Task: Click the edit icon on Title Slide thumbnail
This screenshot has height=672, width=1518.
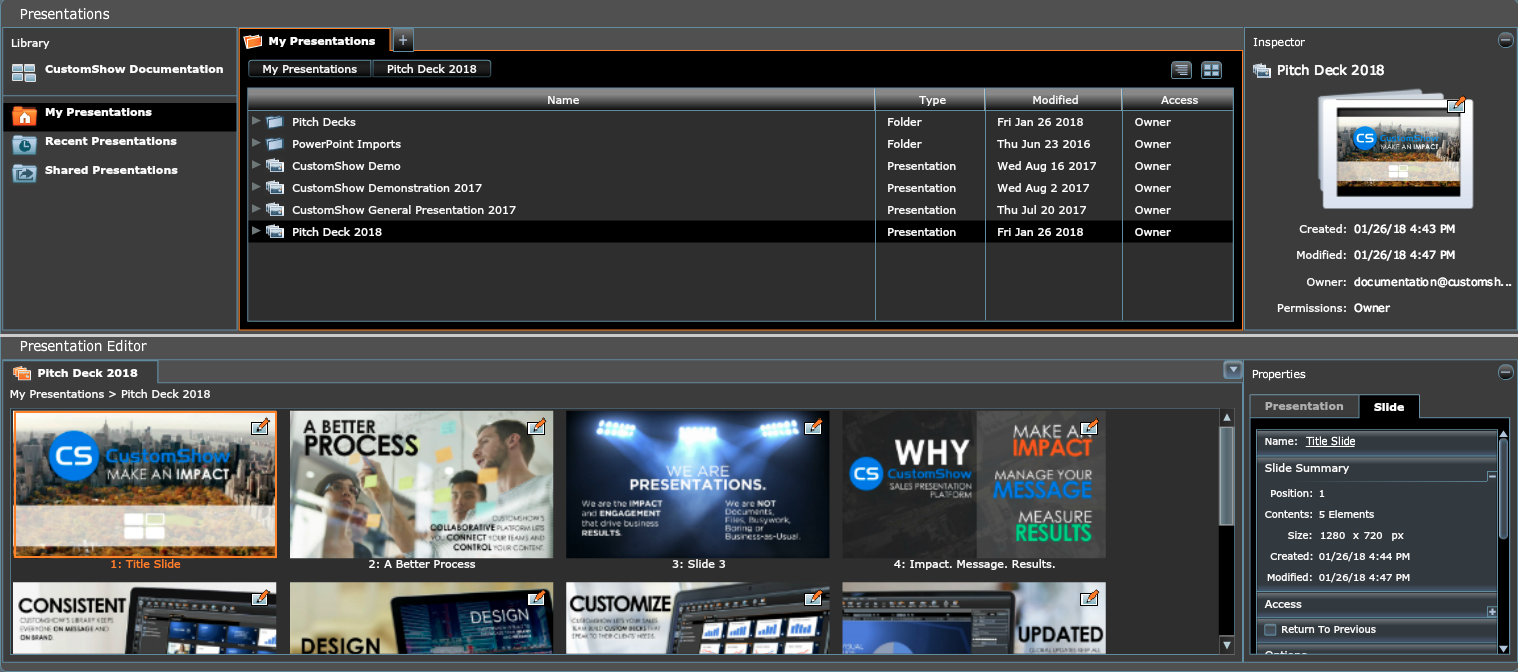Action: [260, 427]
